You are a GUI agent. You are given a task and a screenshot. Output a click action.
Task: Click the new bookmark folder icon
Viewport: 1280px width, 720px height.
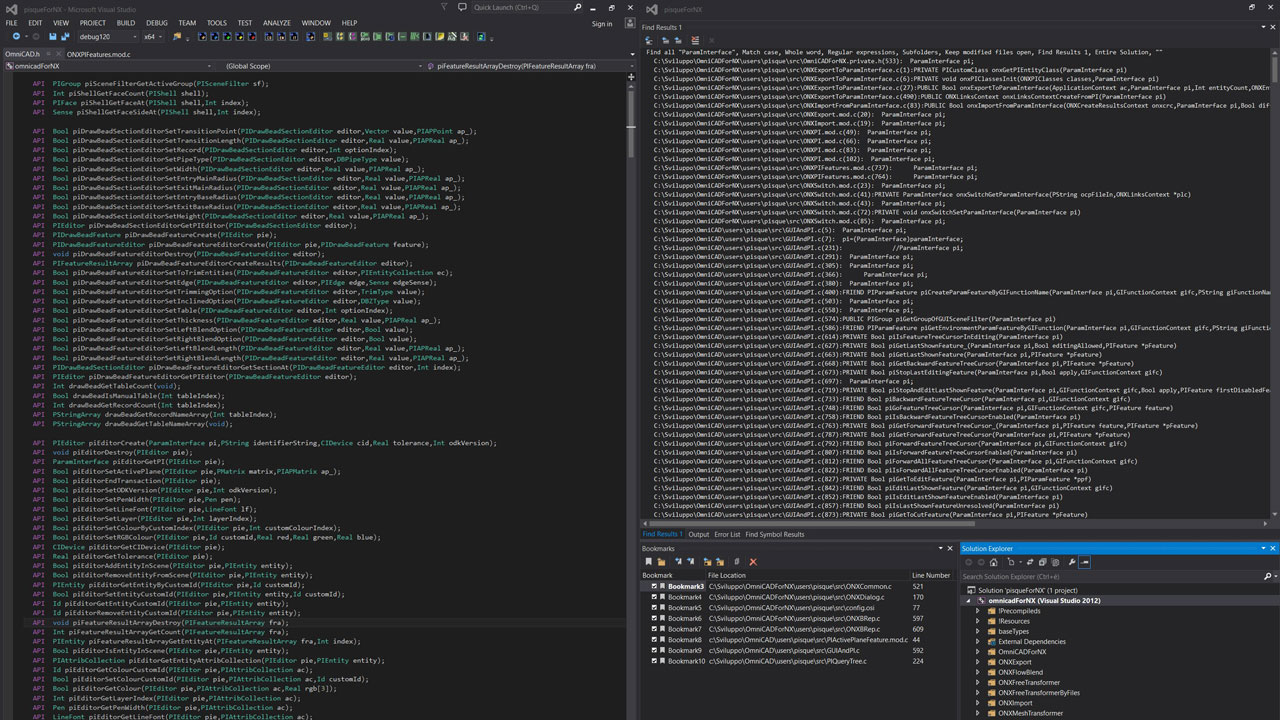click(x=661, y=562)
